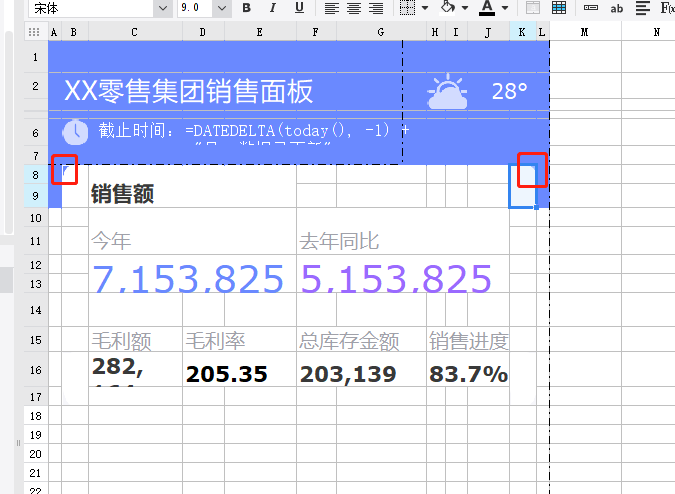Click the paragraph lines icon
Viewport: 675px width, 494px height.
[x=643, y=8]
